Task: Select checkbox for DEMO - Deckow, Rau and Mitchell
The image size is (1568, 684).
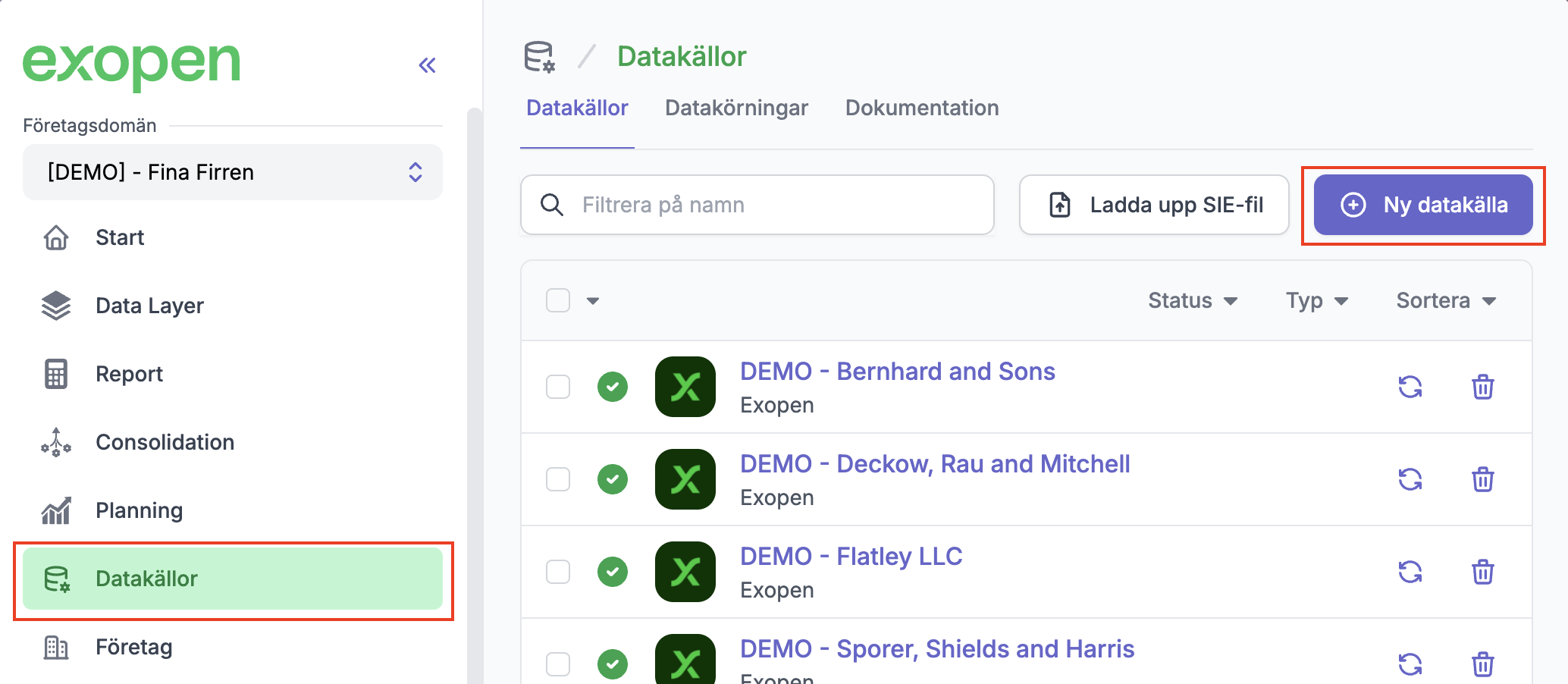Action: coord(558,479)
